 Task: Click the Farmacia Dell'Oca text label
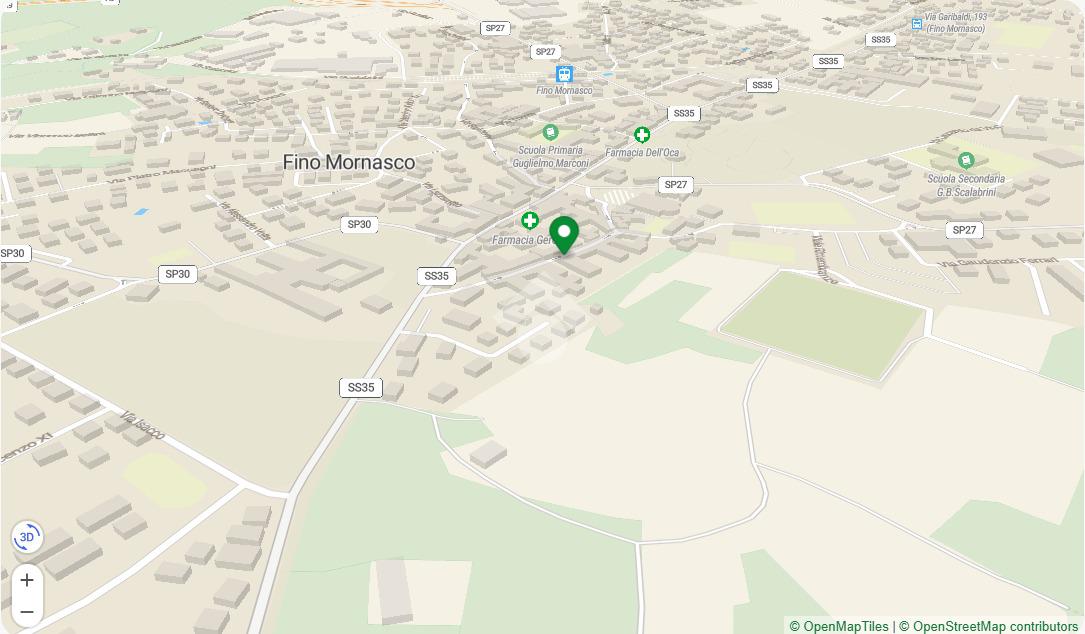pyautogui.click(x=642, y=152)
